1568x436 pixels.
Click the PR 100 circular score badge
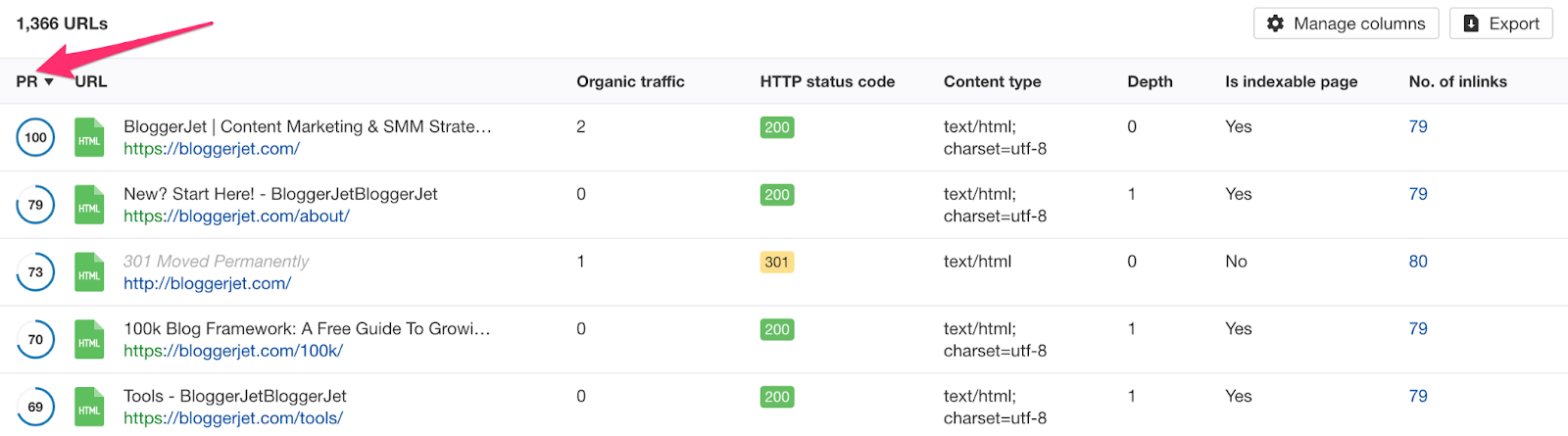35,138
